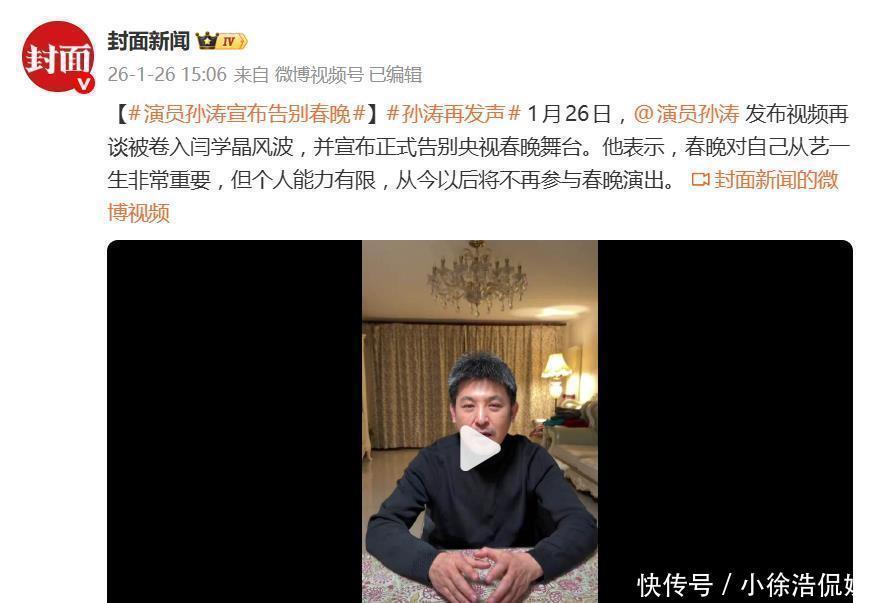
Task: Click the post body text paragraph
Action: click(479, 163)
